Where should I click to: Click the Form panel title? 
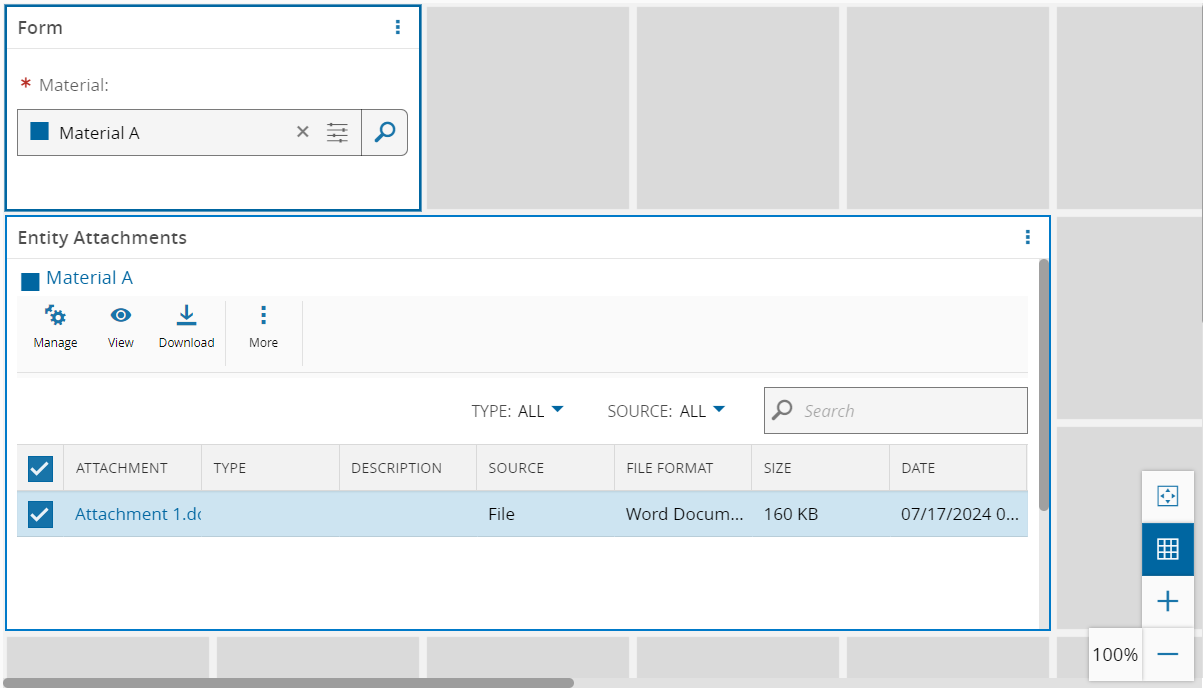tap(40, 28)
